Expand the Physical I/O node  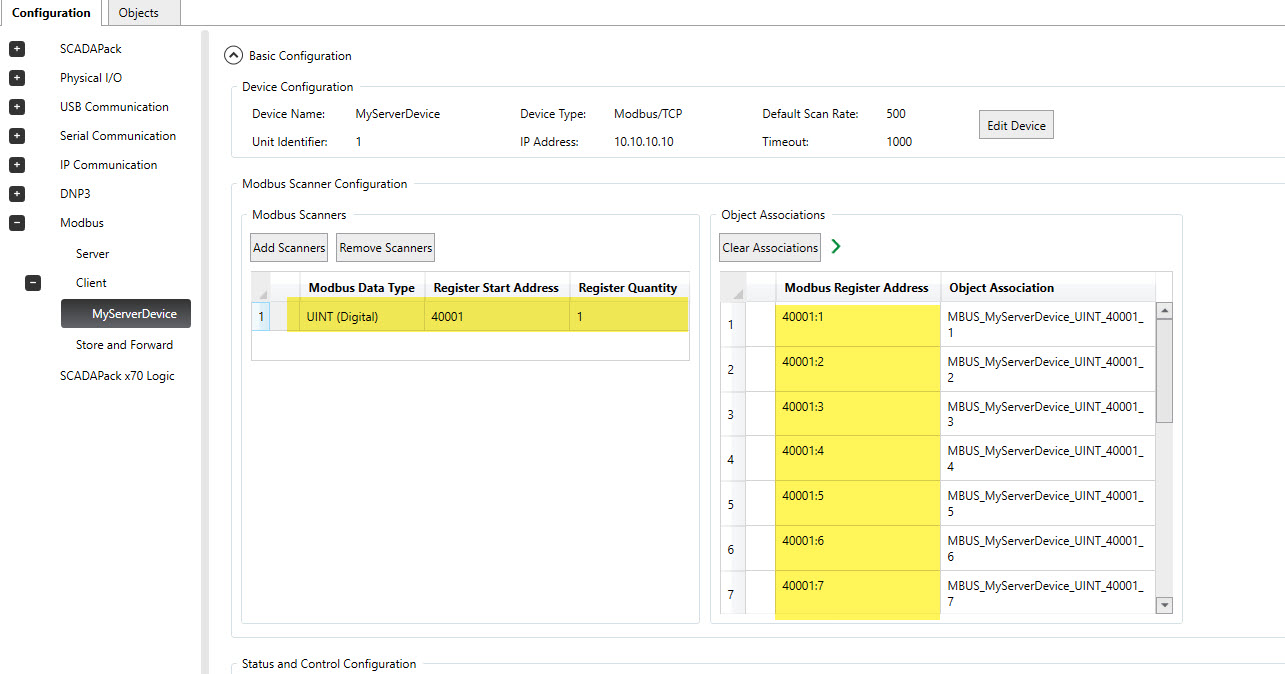click(x=17, y=78)
